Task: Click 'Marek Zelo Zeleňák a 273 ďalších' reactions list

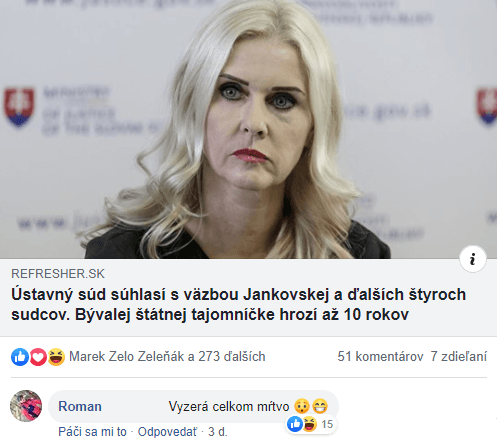Action: [167, 357]
